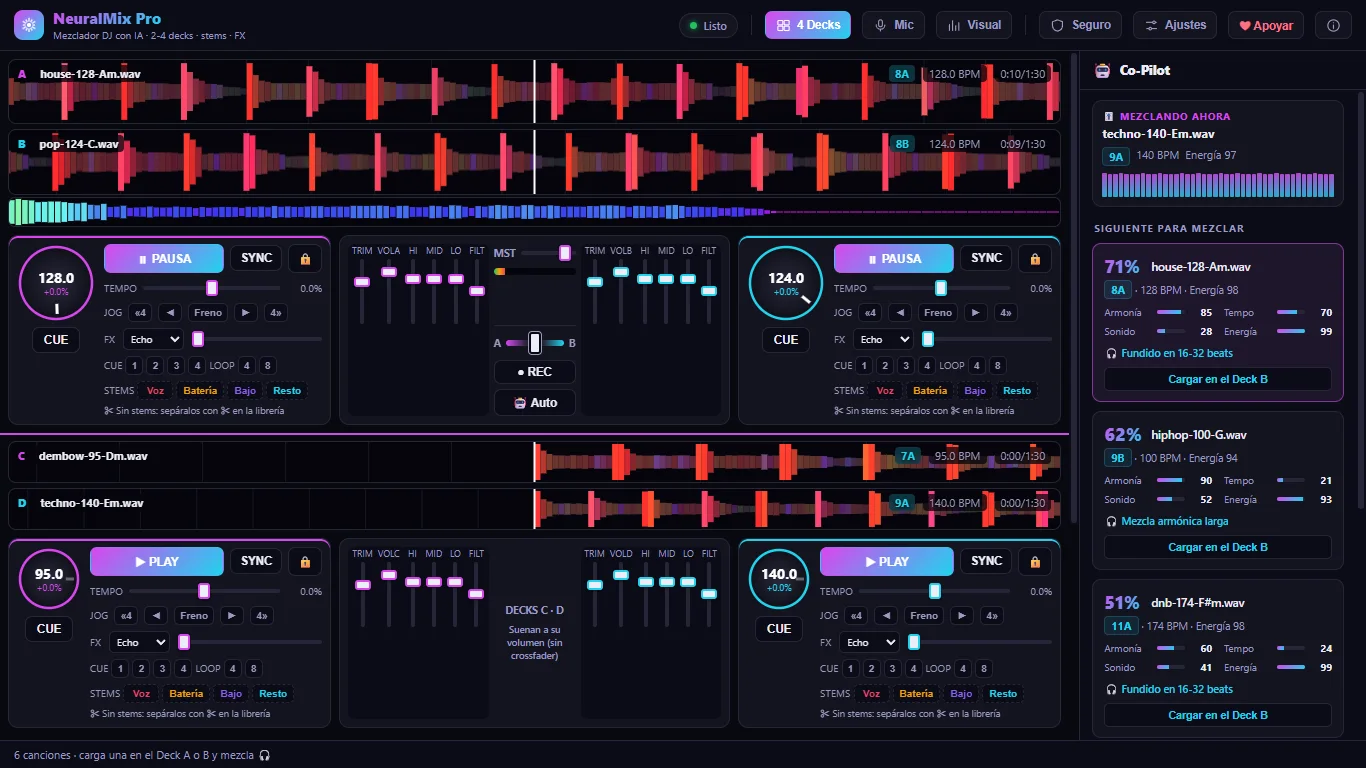Toggle Deck D key lock padlock

point(1035,562)
